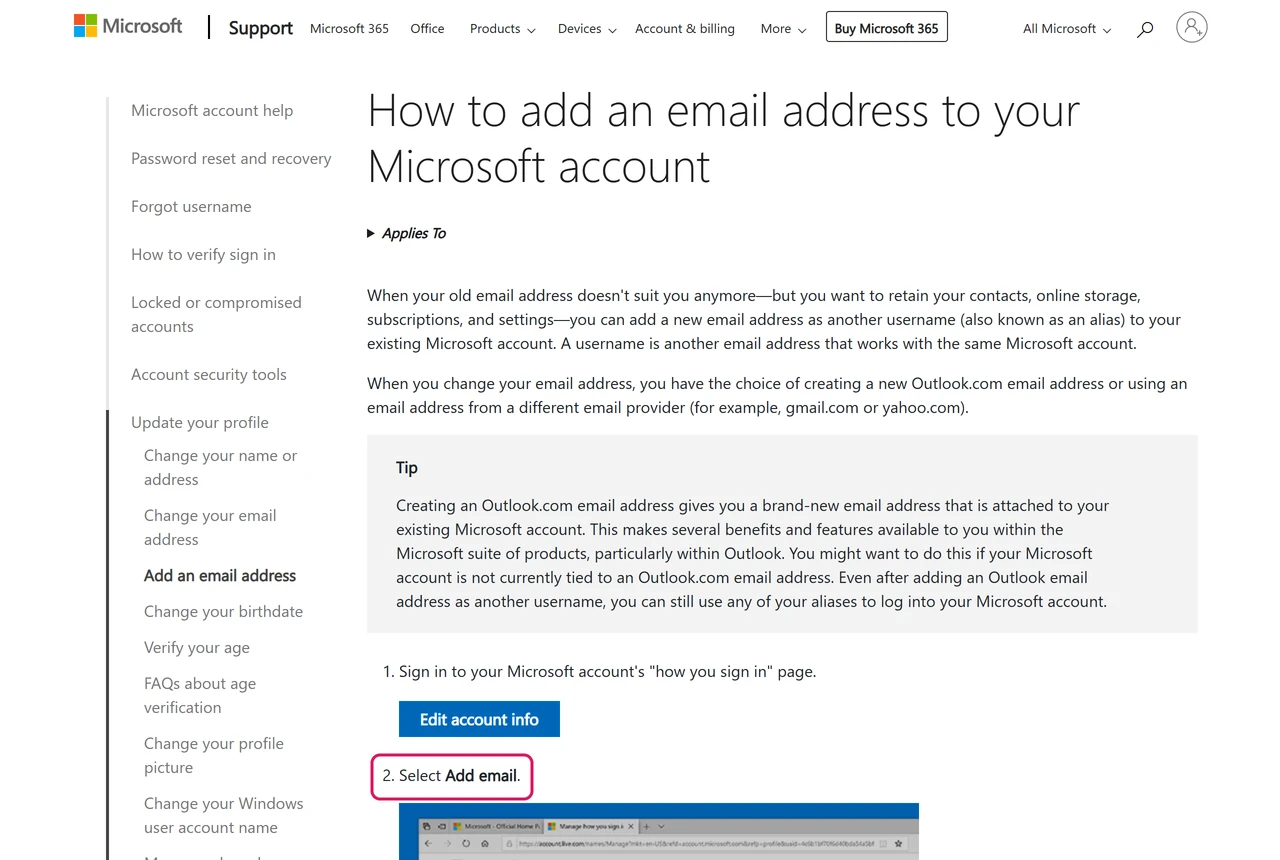Image resolution: width=1280 pixels, height=860 pixels.
Task: Click the Tip heading in gray box
Action: [x=407, y=467]
